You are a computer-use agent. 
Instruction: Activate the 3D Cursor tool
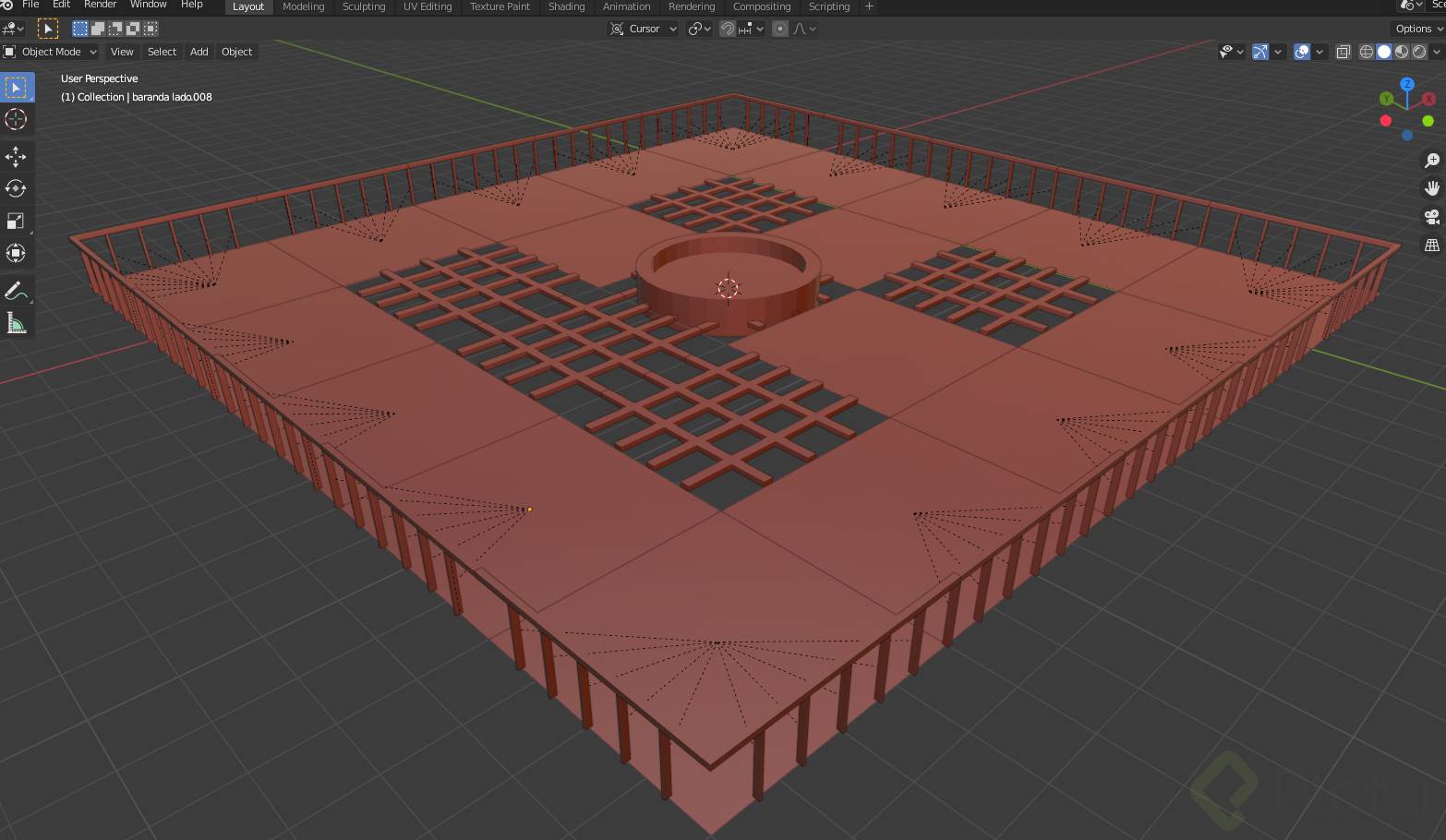(x=17, y=119)
